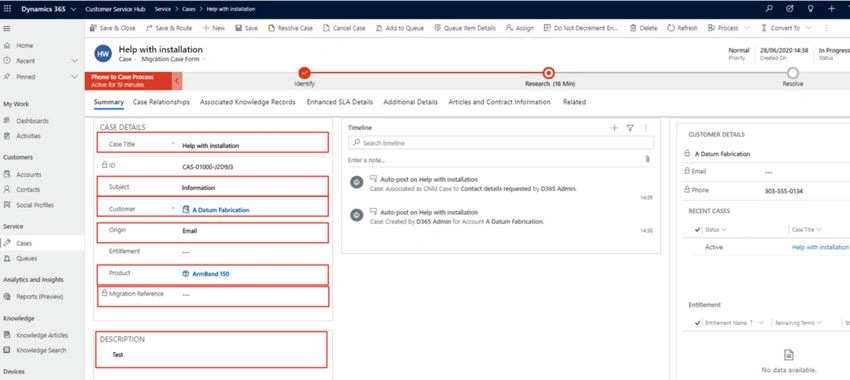
Task: Click the Delete command
Action: point(643,28)
